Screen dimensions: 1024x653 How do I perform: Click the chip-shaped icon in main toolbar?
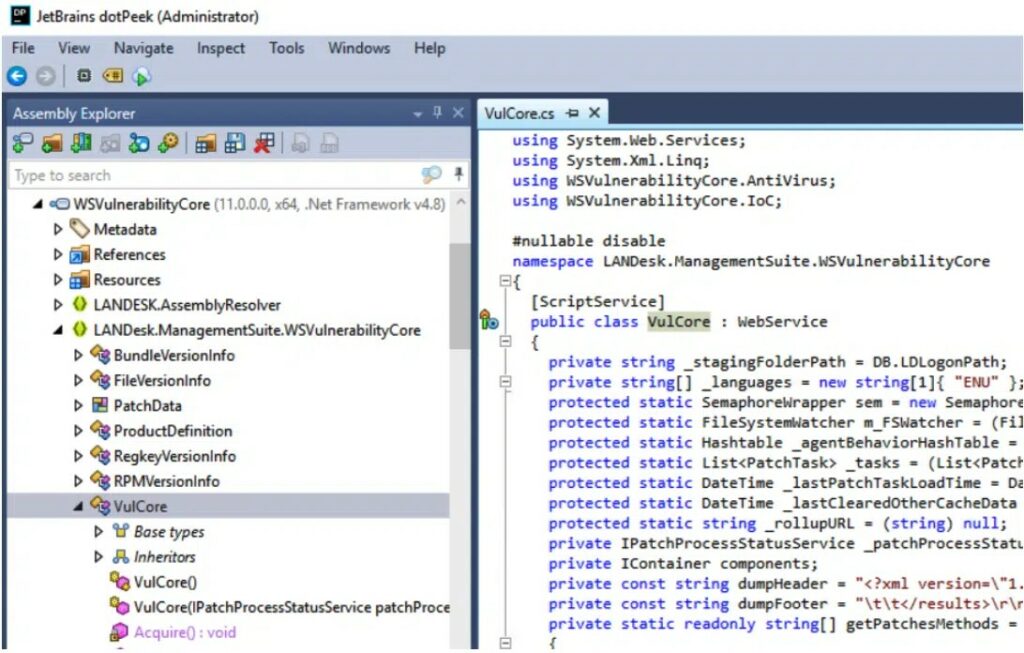click(84, 76)
